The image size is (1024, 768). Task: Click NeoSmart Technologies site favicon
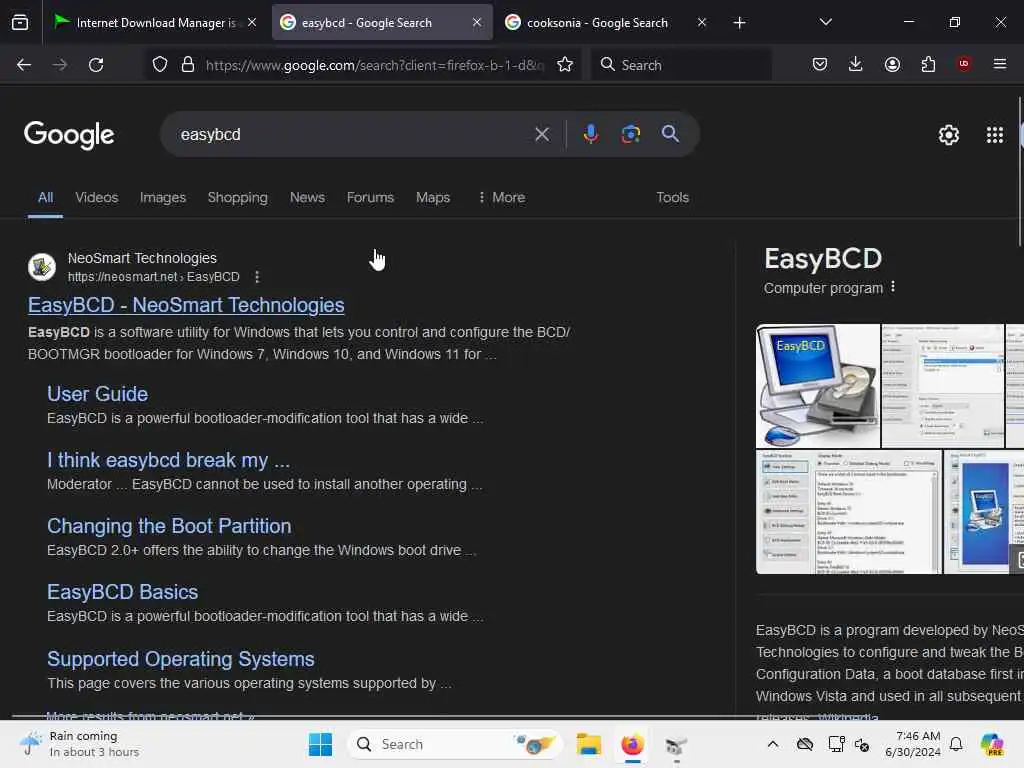[42, 267]
